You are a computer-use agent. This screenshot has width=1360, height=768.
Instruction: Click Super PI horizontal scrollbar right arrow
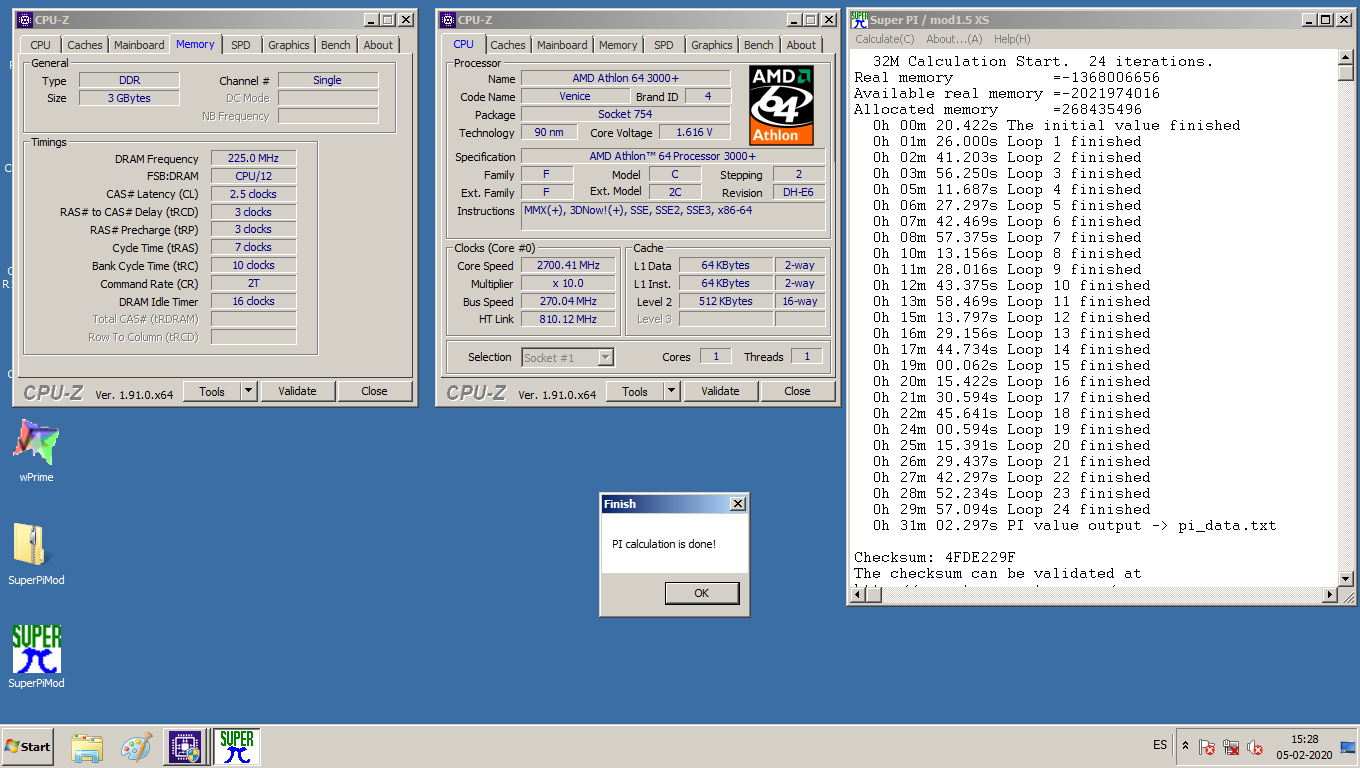point(1330,595)
